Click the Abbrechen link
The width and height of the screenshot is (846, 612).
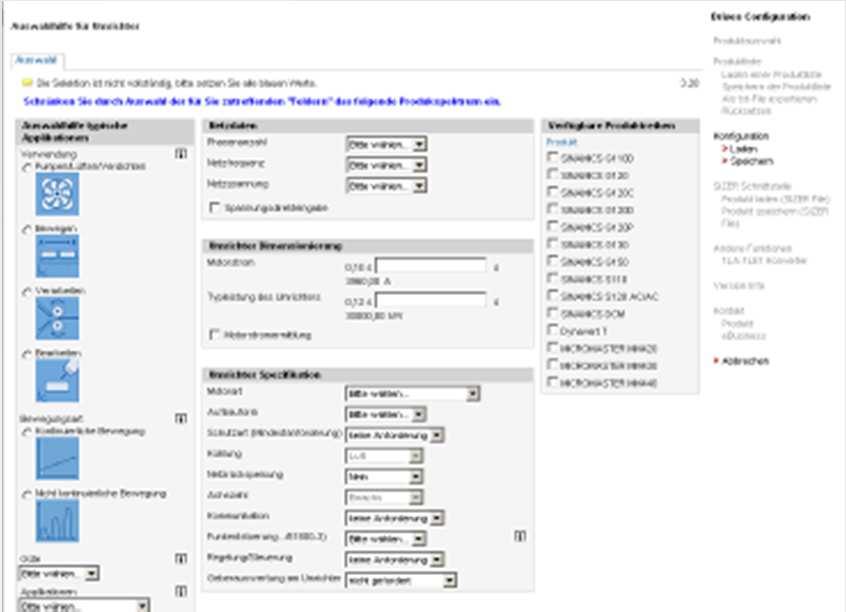pyautogui.click(x=745, y=361)
